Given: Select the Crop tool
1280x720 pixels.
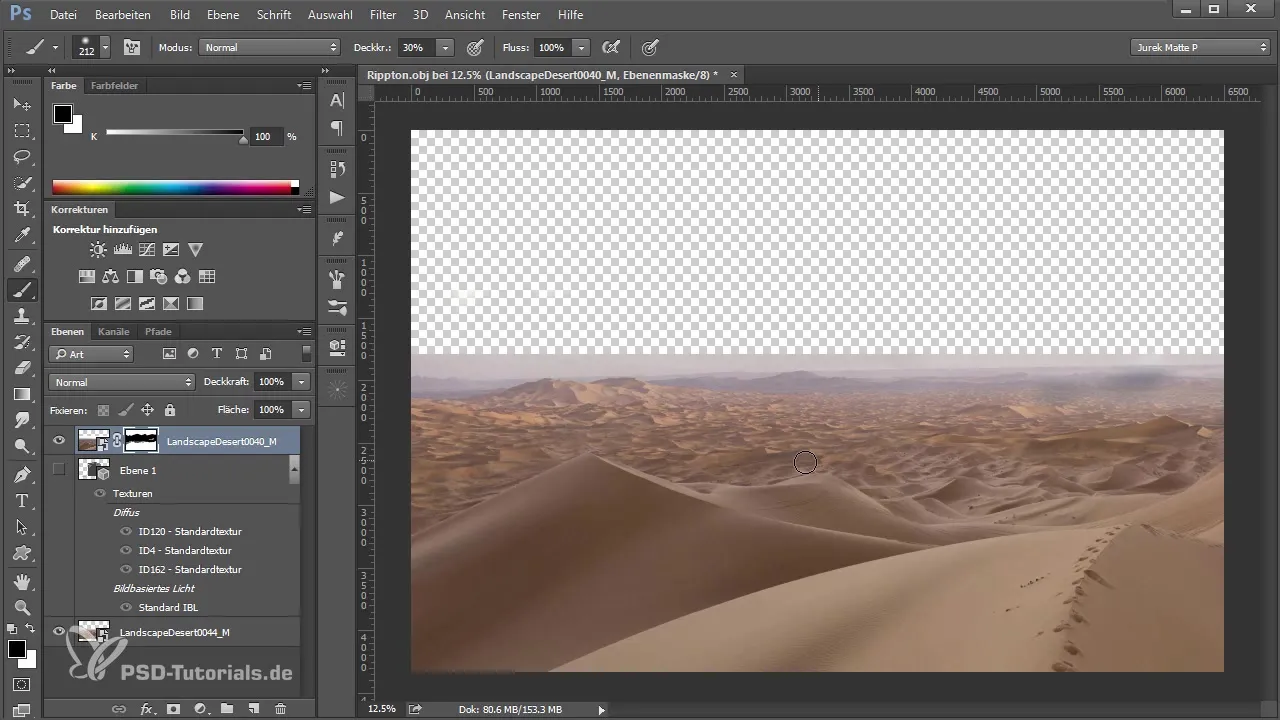Looking at the screenshot, I should [x=22, y=209].
